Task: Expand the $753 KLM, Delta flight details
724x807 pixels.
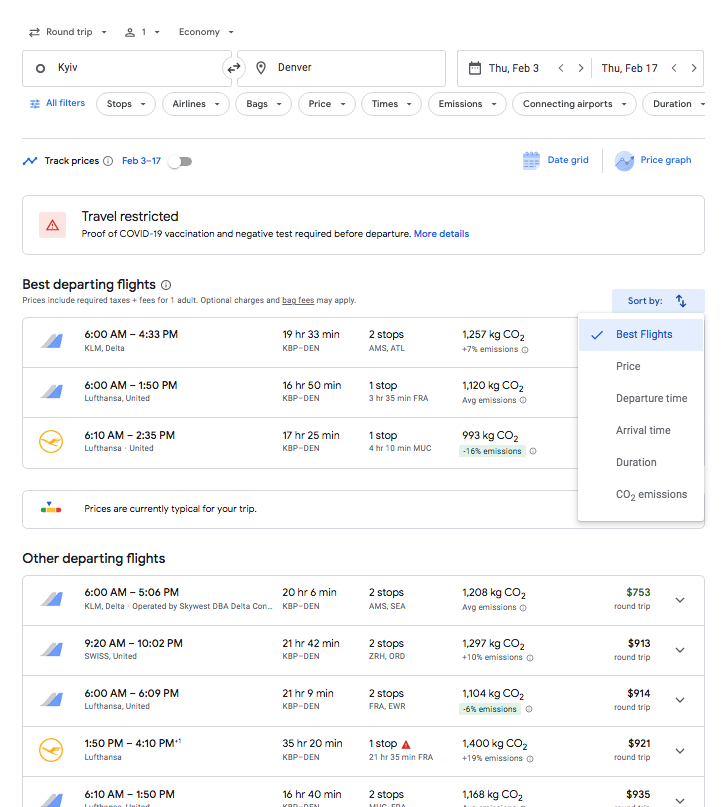Action: (680, 600)
